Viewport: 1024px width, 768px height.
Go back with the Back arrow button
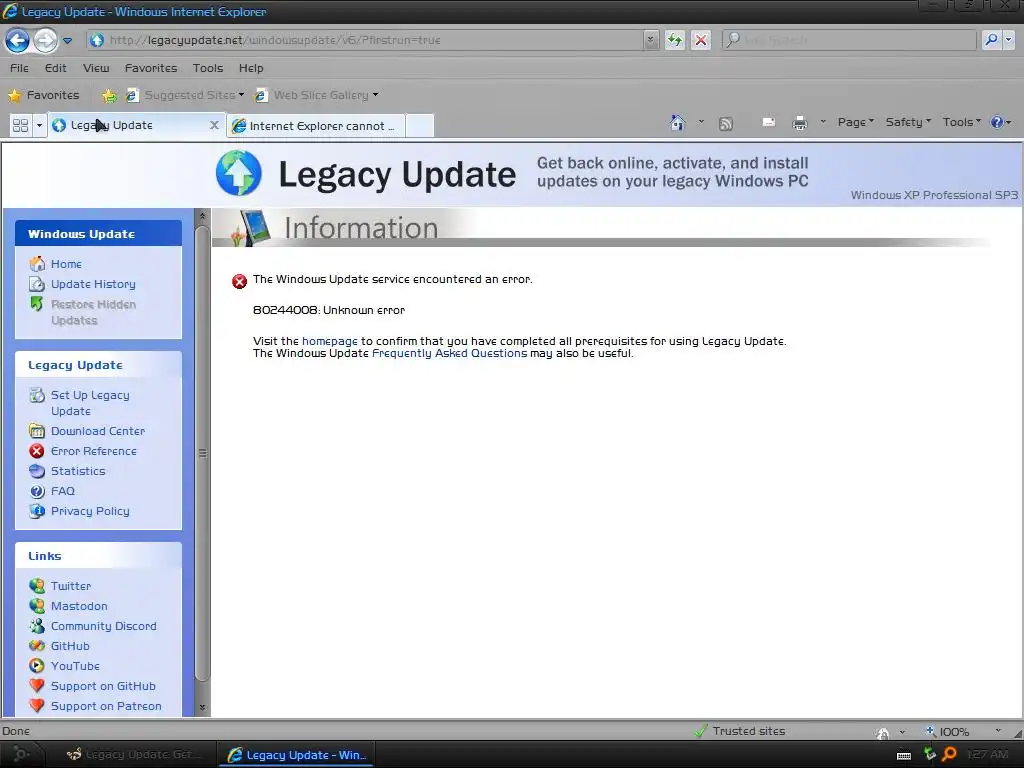click(x=18, y=40)
